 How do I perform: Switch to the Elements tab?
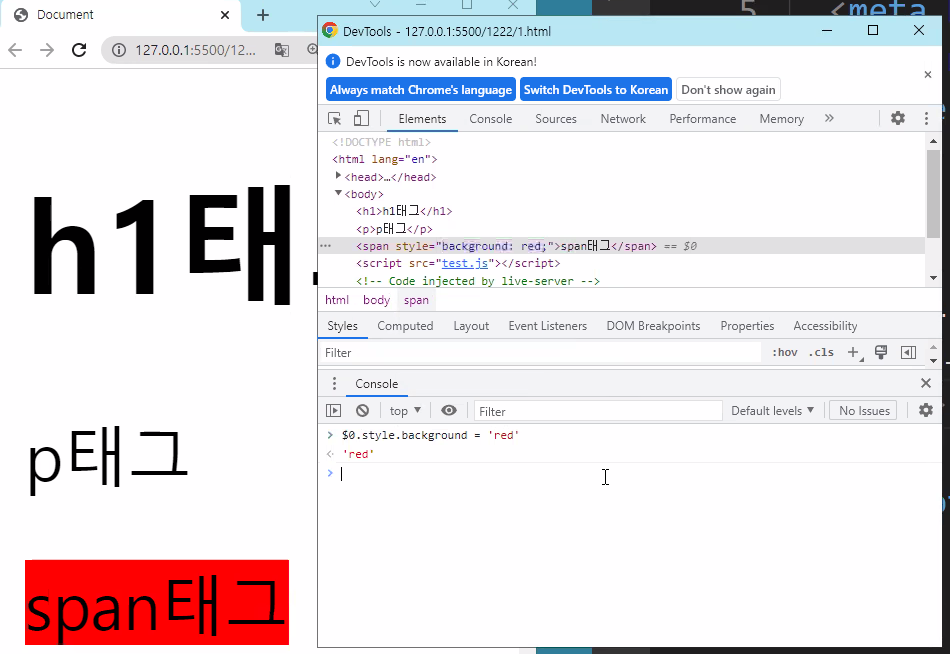coord(422,119)
